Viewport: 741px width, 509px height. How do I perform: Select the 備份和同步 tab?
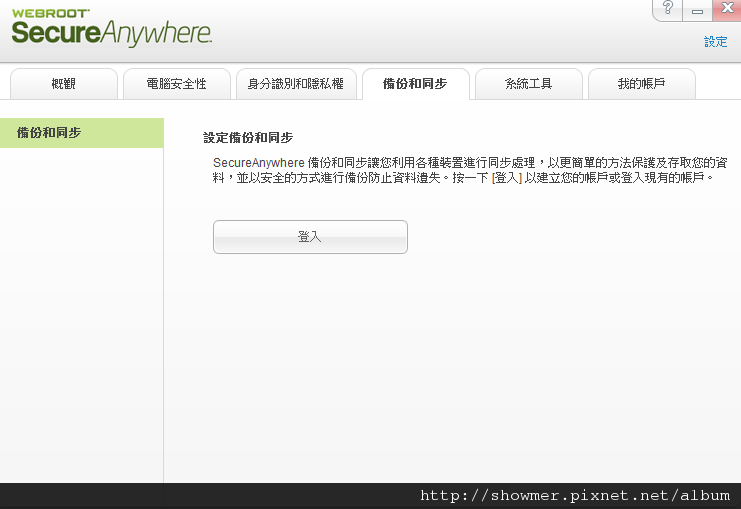click(416, 84)
